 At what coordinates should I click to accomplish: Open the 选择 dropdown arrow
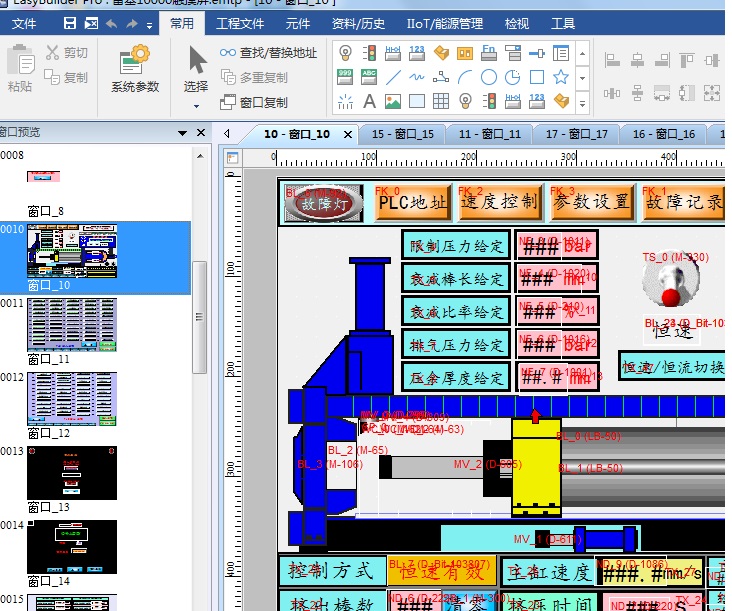pyautogui.click(x=196, y=105)
